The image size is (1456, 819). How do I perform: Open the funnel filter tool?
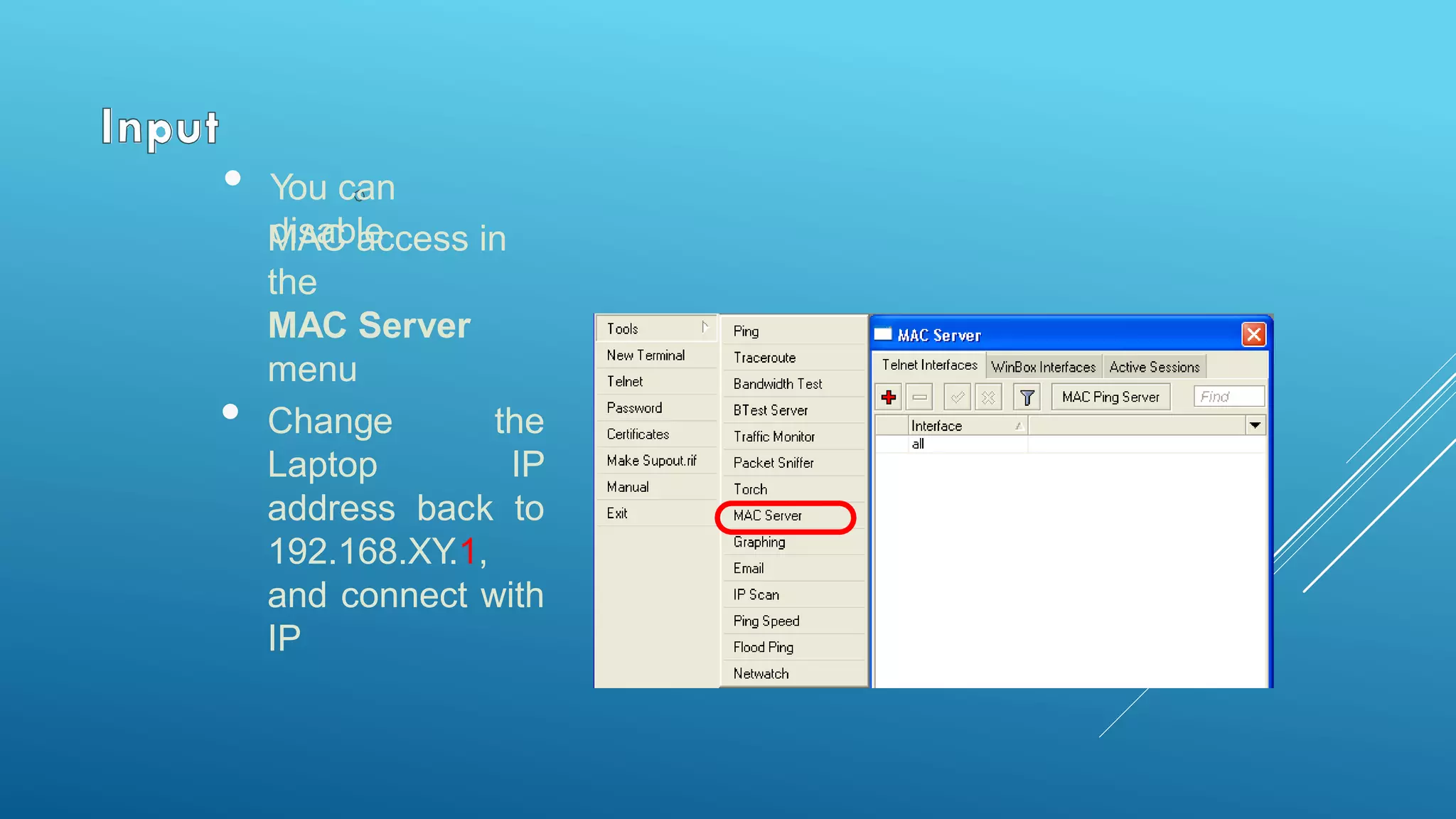(1027, 397)
